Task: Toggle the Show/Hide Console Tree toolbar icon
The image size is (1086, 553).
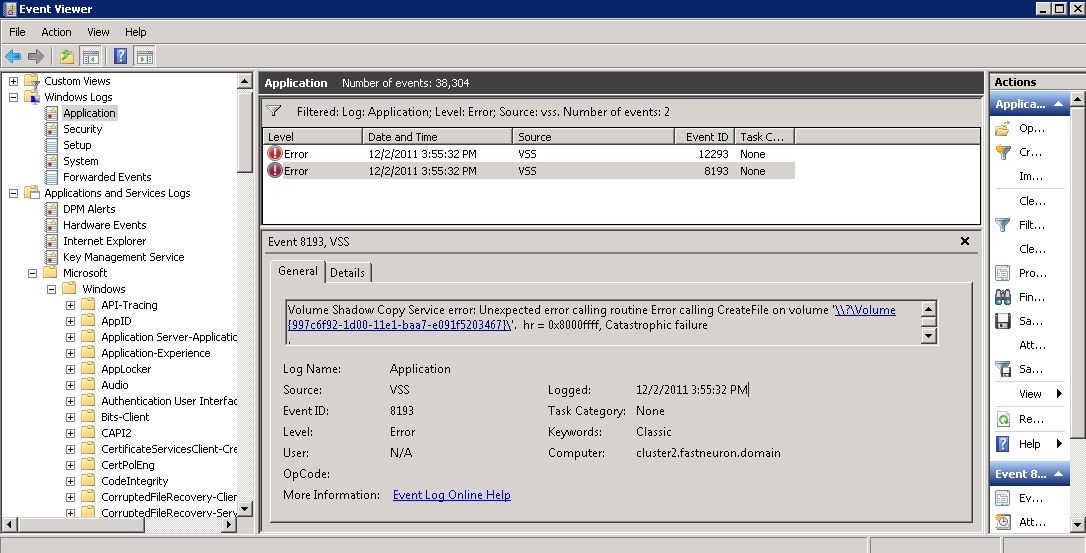Action: pos(90,56)
